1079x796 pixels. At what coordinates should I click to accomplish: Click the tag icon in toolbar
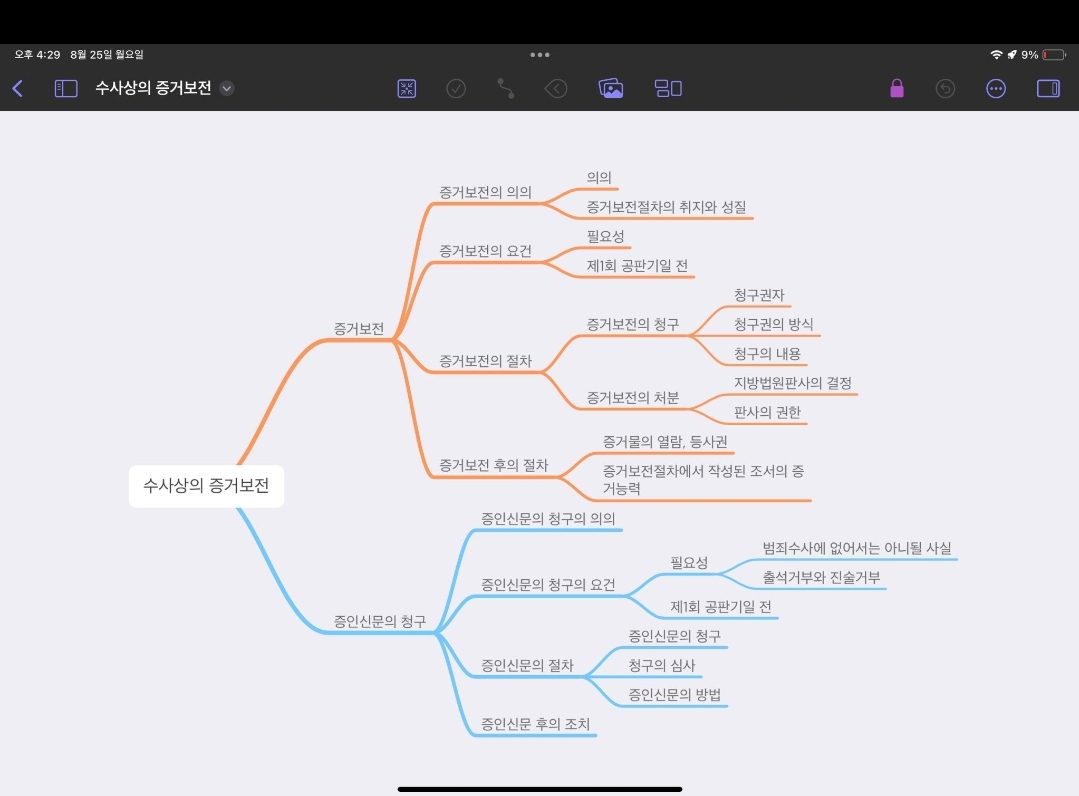[x=556, y=89]
